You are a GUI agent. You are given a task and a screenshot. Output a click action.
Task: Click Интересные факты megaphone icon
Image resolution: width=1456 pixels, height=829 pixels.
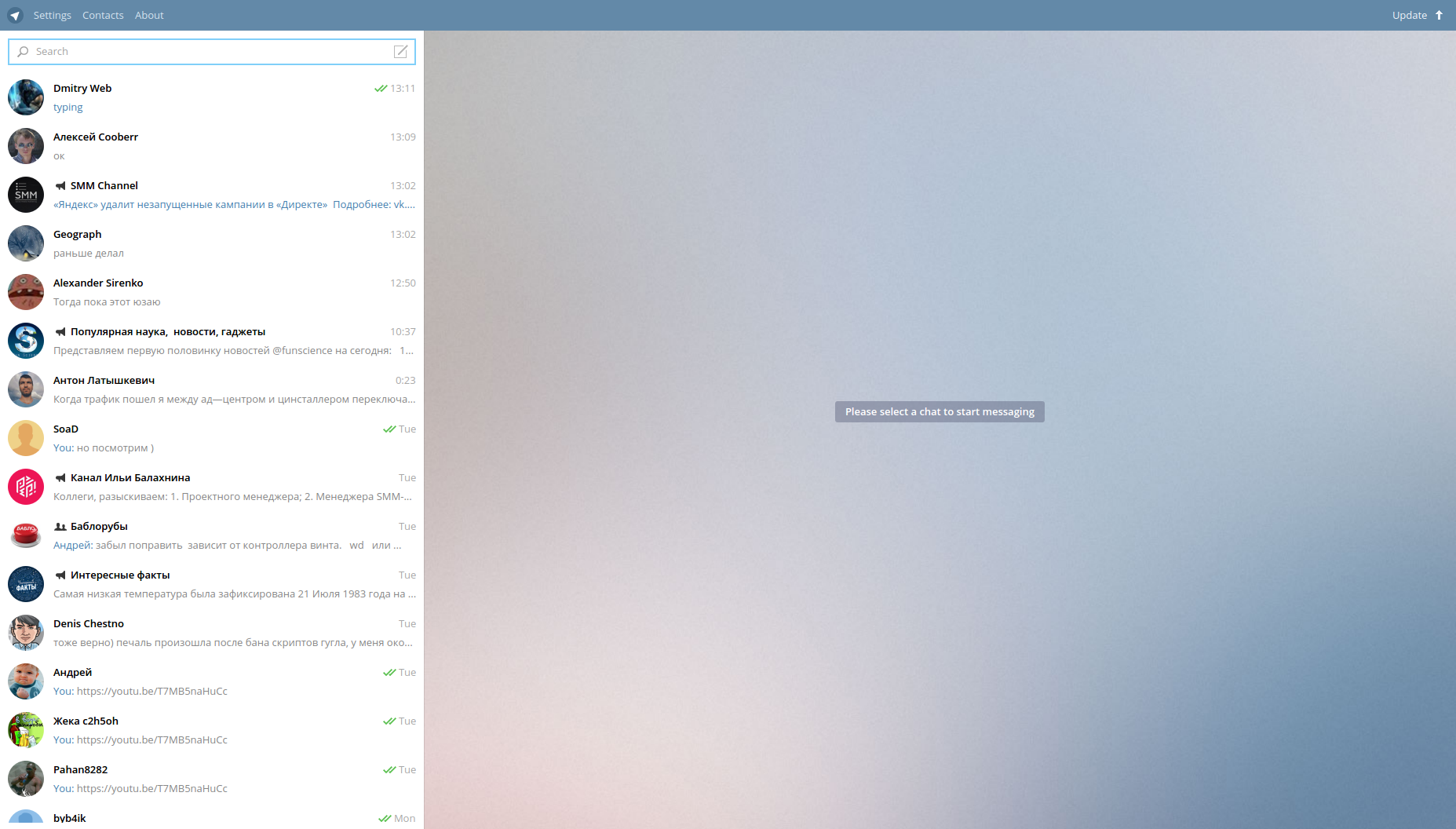pos(60,575)
